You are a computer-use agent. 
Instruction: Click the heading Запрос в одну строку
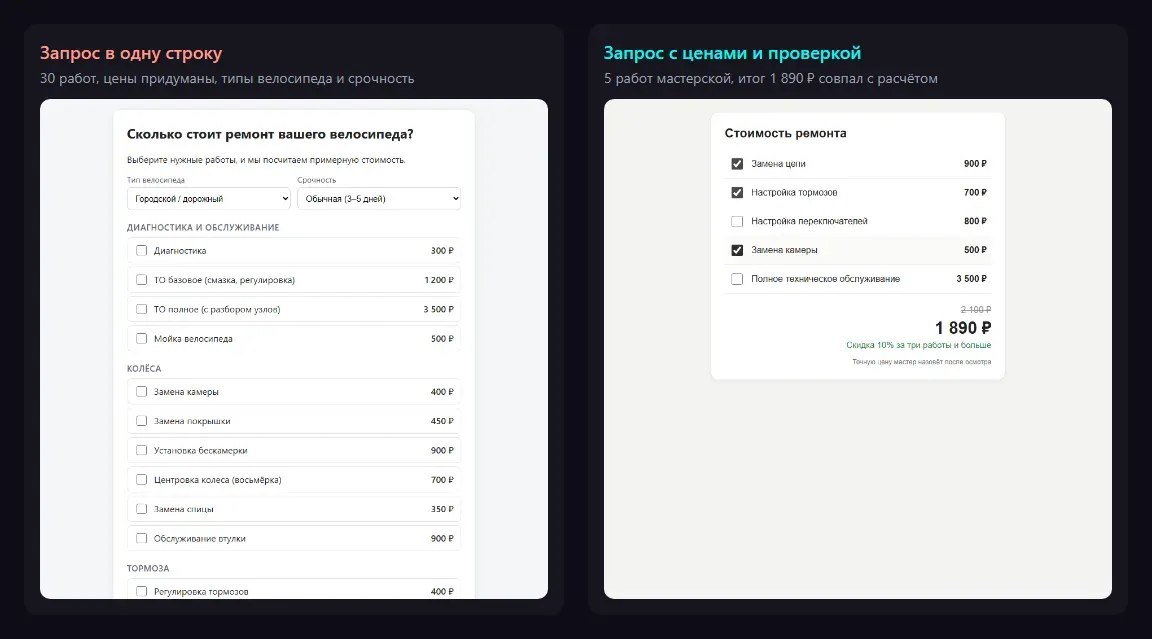point(131,53)
